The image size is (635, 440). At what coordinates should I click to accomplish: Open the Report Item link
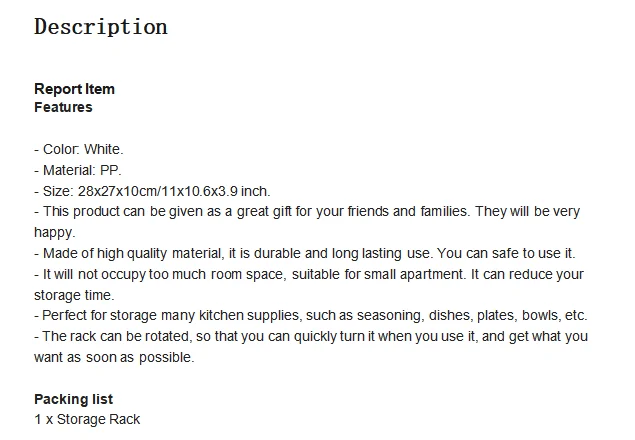point(75,89)
